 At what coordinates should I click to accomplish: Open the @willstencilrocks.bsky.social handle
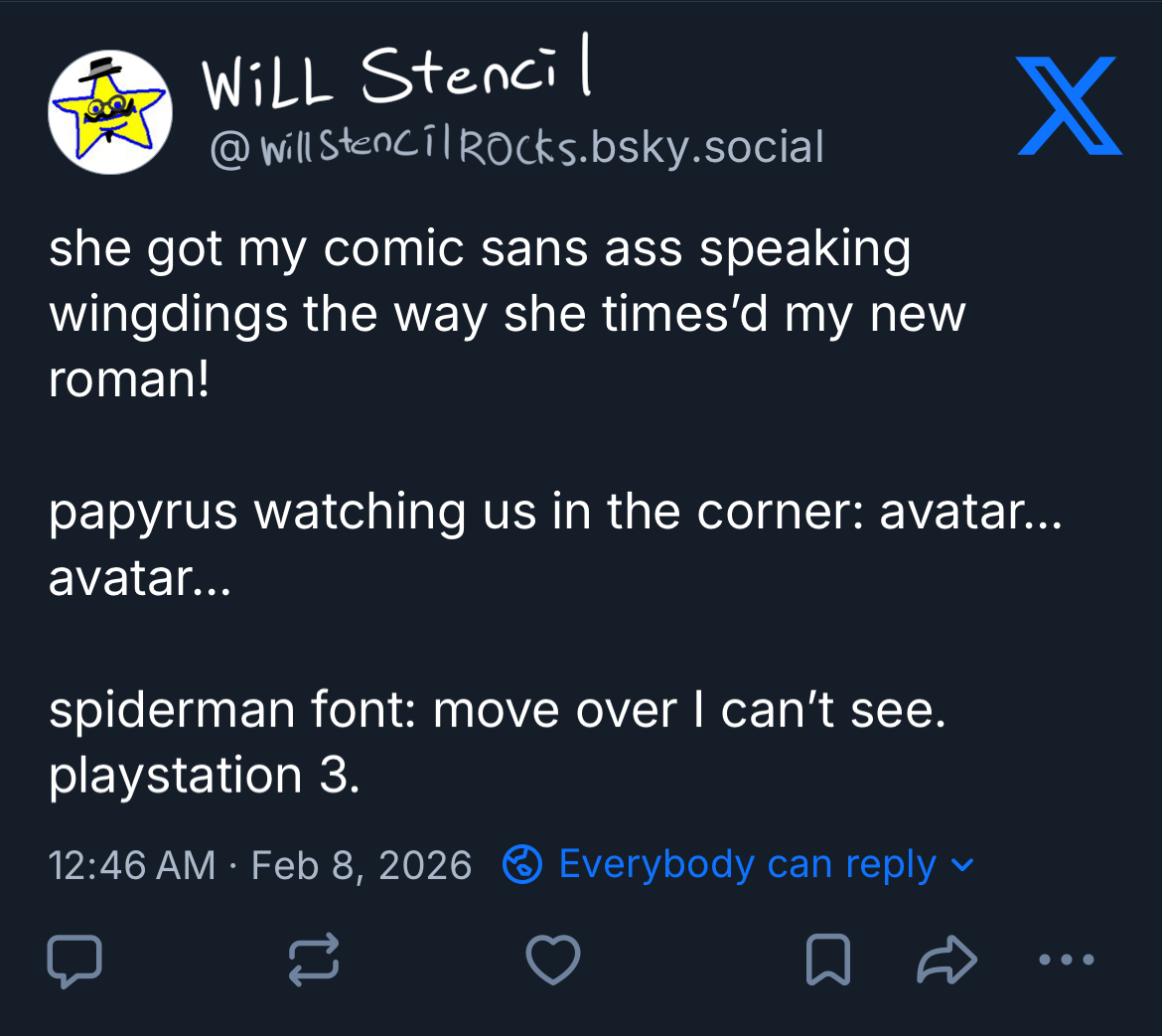(x=516, y=148)
